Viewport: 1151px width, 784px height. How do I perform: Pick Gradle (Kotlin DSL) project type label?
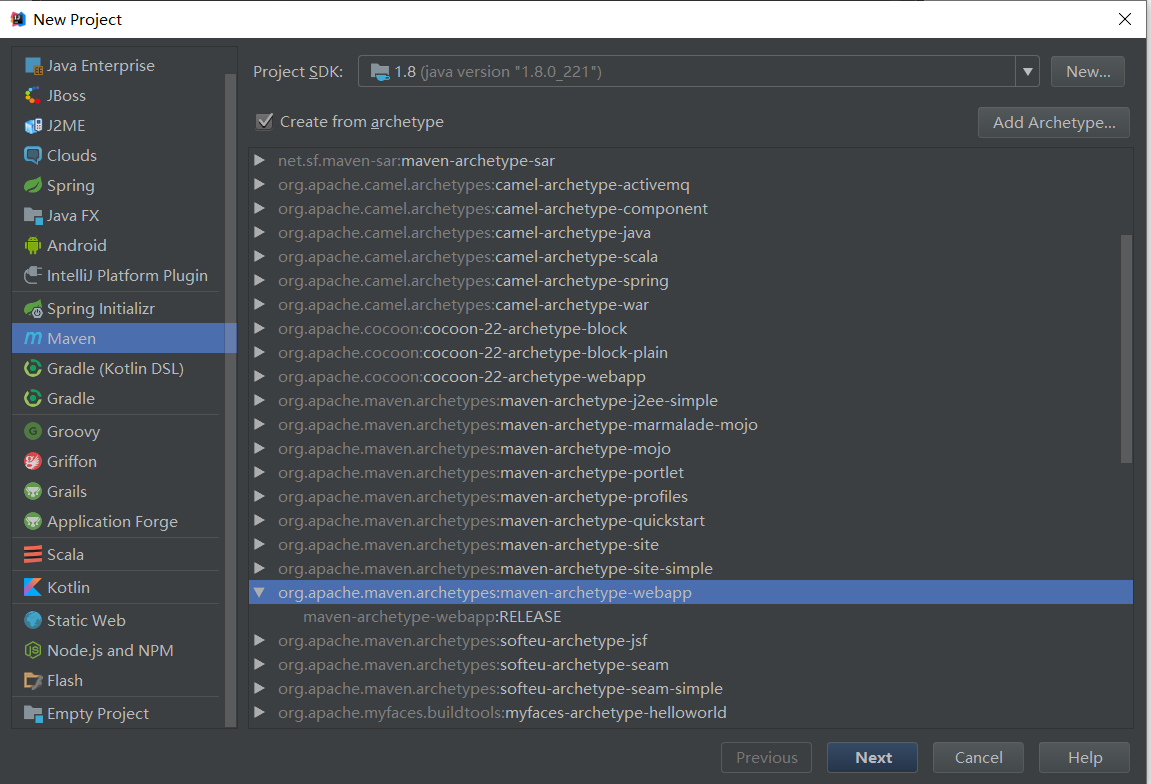tap(115, 369)
